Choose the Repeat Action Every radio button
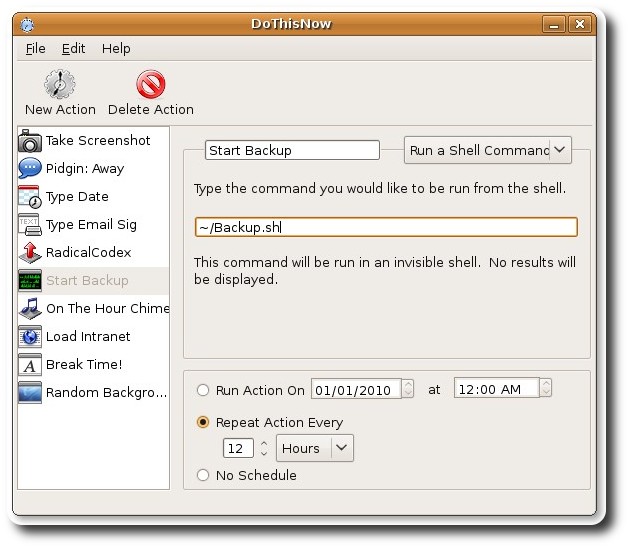This screenshot has width=629, height=548. point(203,422)
